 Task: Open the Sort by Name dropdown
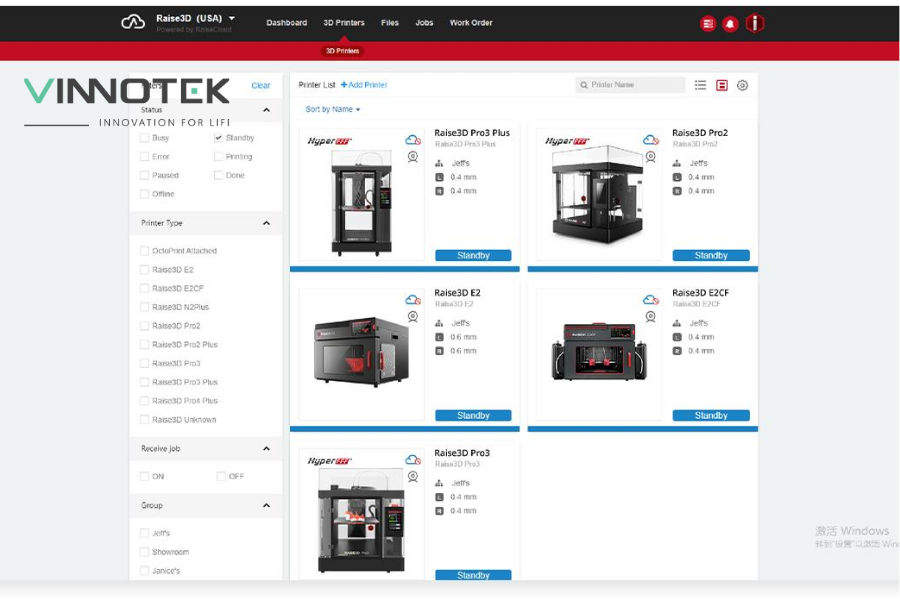[332, 109]
